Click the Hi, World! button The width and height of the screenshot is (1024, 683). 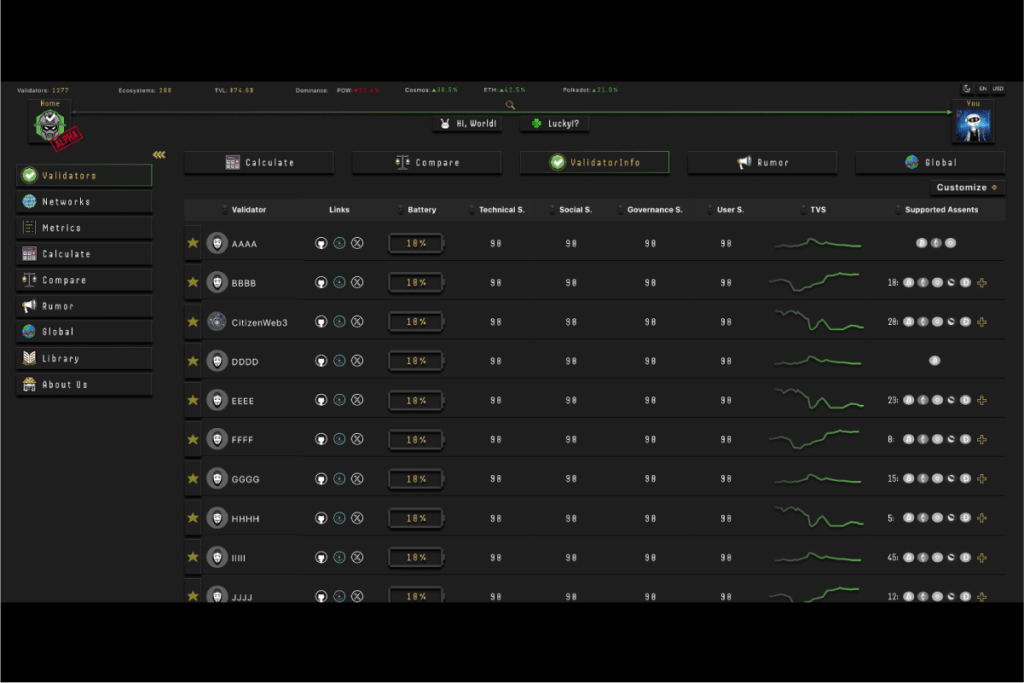(x=468, y=124)
